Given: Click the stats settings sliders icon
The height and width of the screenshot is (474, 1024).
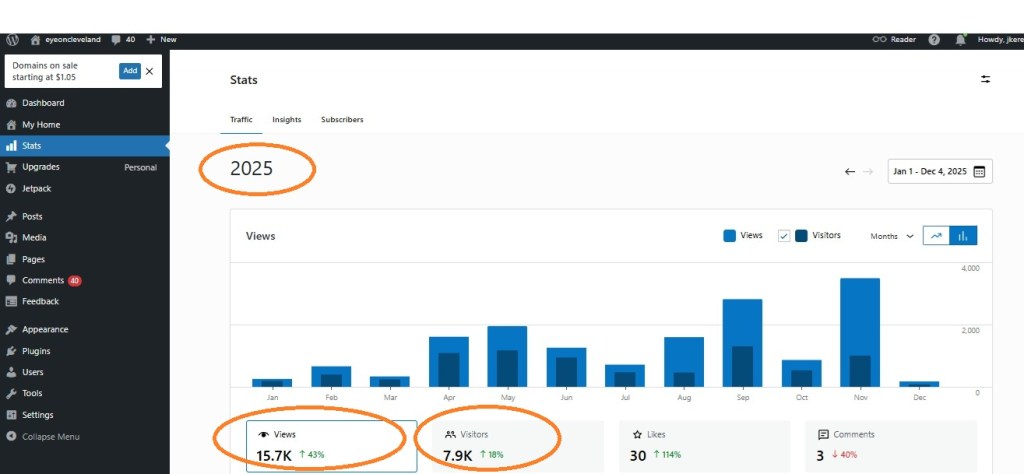Looking at the screenshot, I should [x=985, y=79].
